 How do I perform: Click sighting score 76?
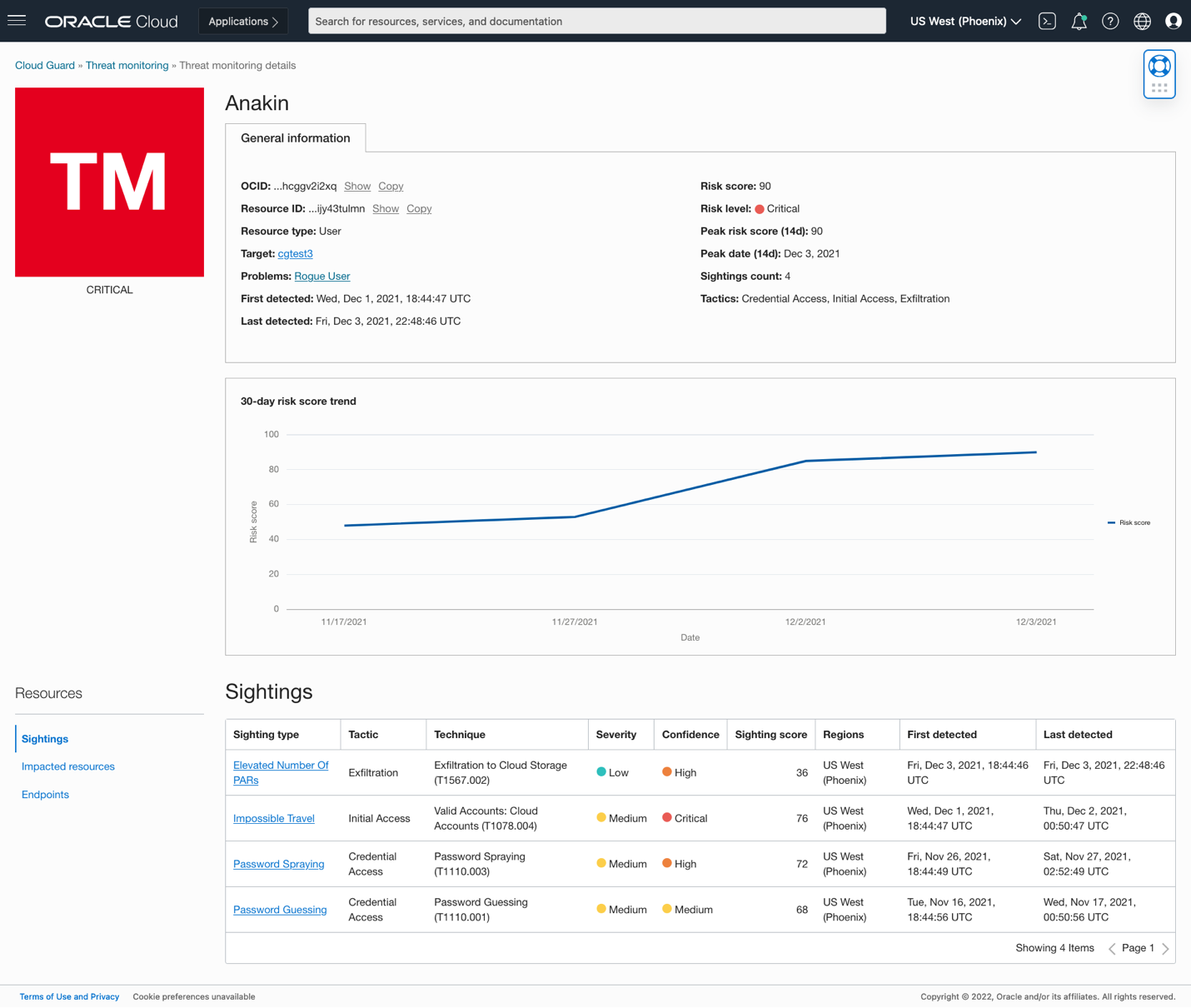click(x=802, y=819)
